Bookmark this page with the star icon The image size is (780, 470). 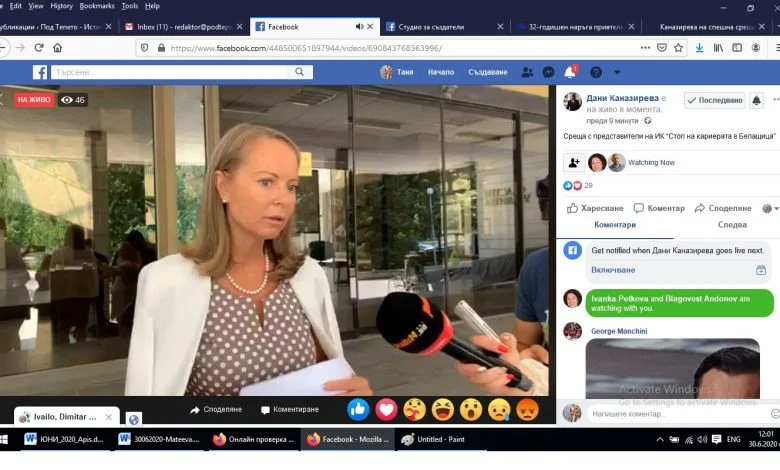(x=678, y=48)
